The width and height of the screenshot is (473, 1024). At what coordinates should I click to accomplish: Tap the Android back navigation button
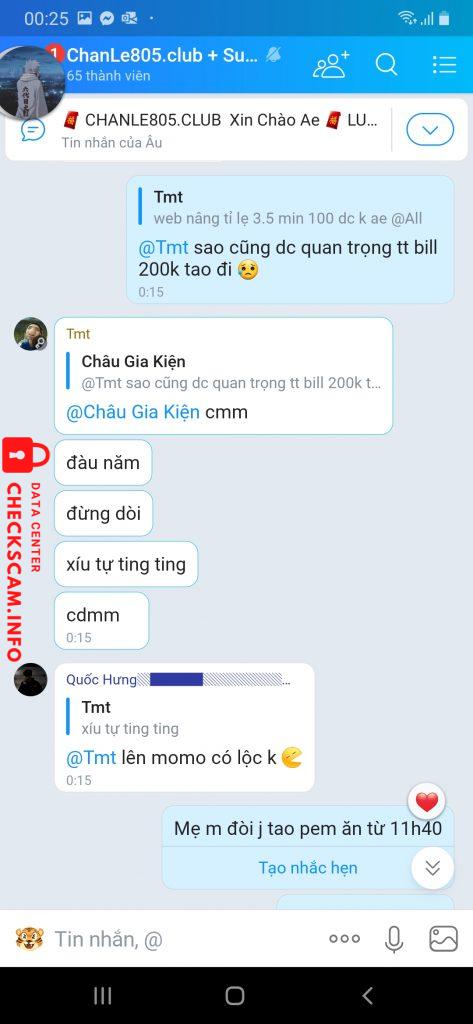(367, 996)
